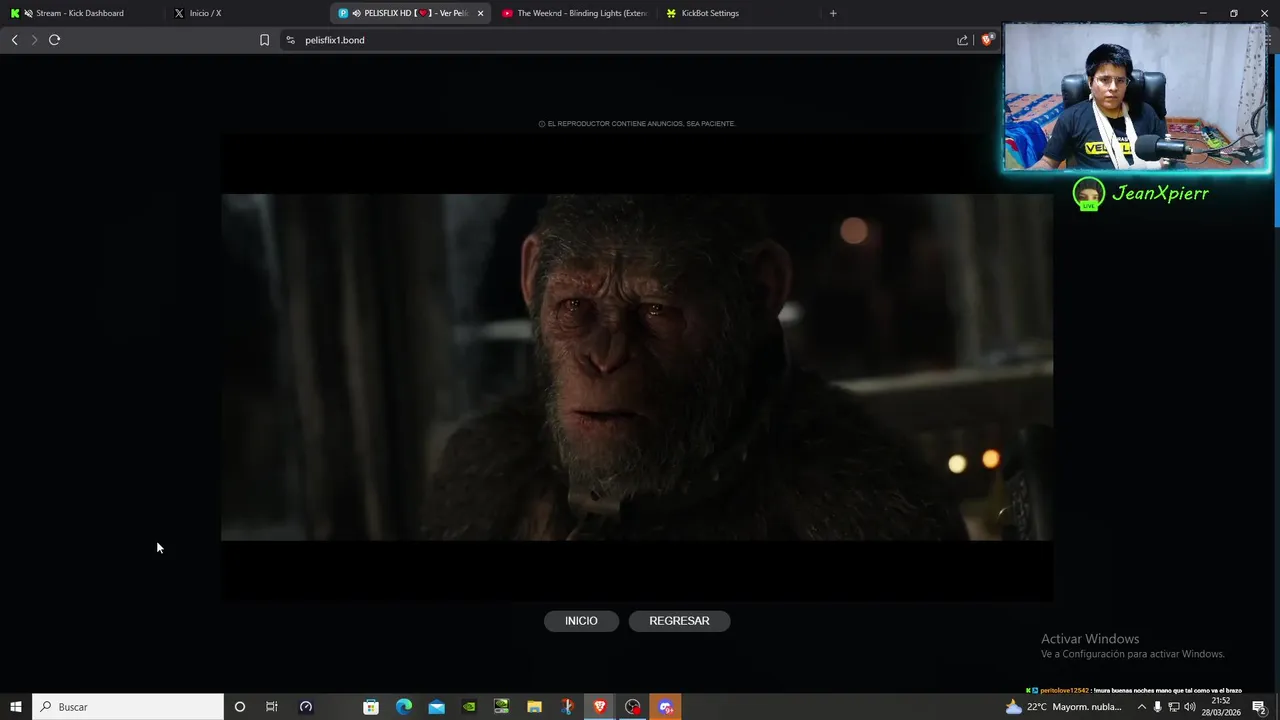Screen dimensions: 1280x720
Task: Click the Buscar taskbar search box
Action: click(128, 707)
